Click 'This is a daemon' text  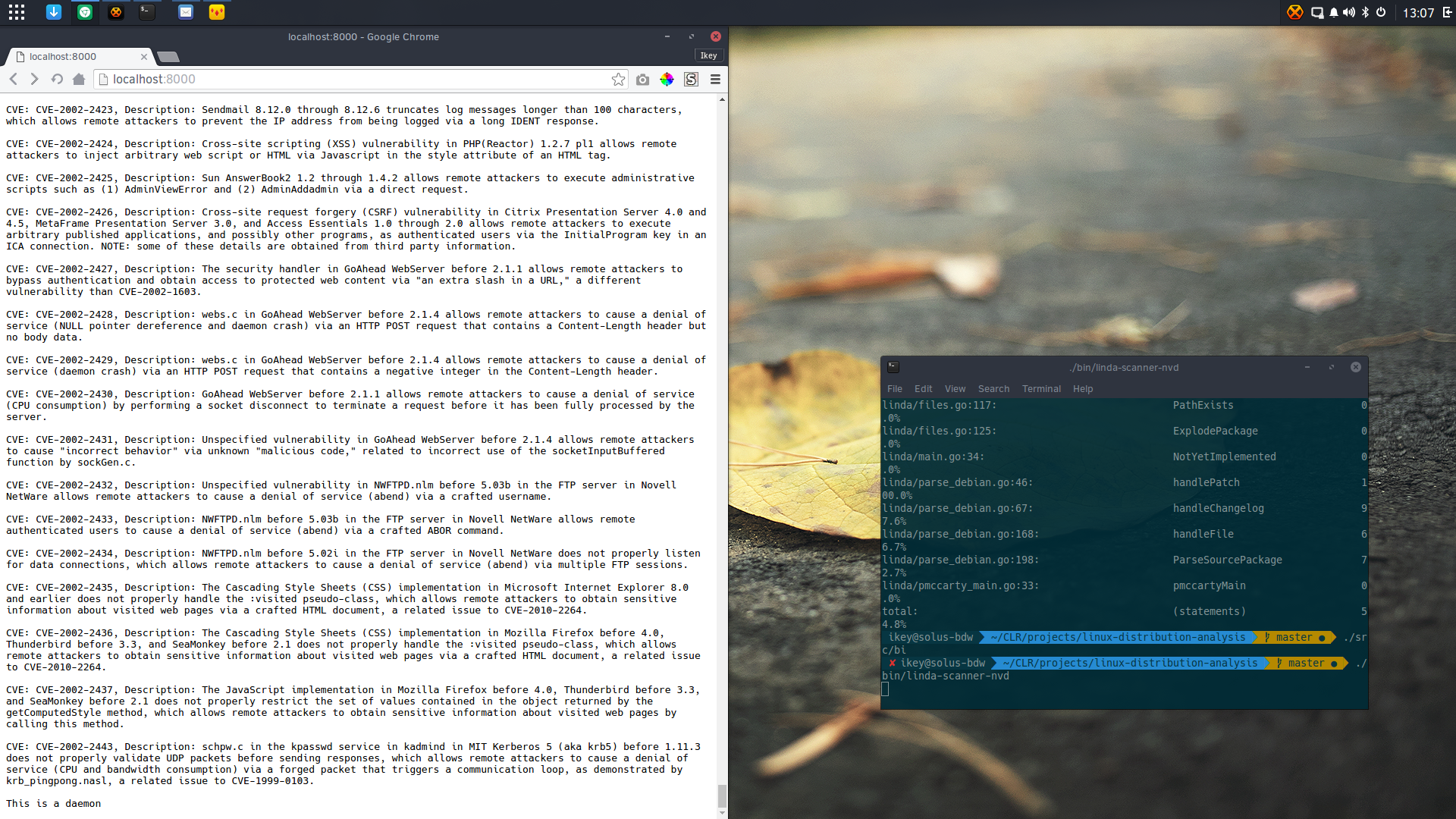(53, 804)
